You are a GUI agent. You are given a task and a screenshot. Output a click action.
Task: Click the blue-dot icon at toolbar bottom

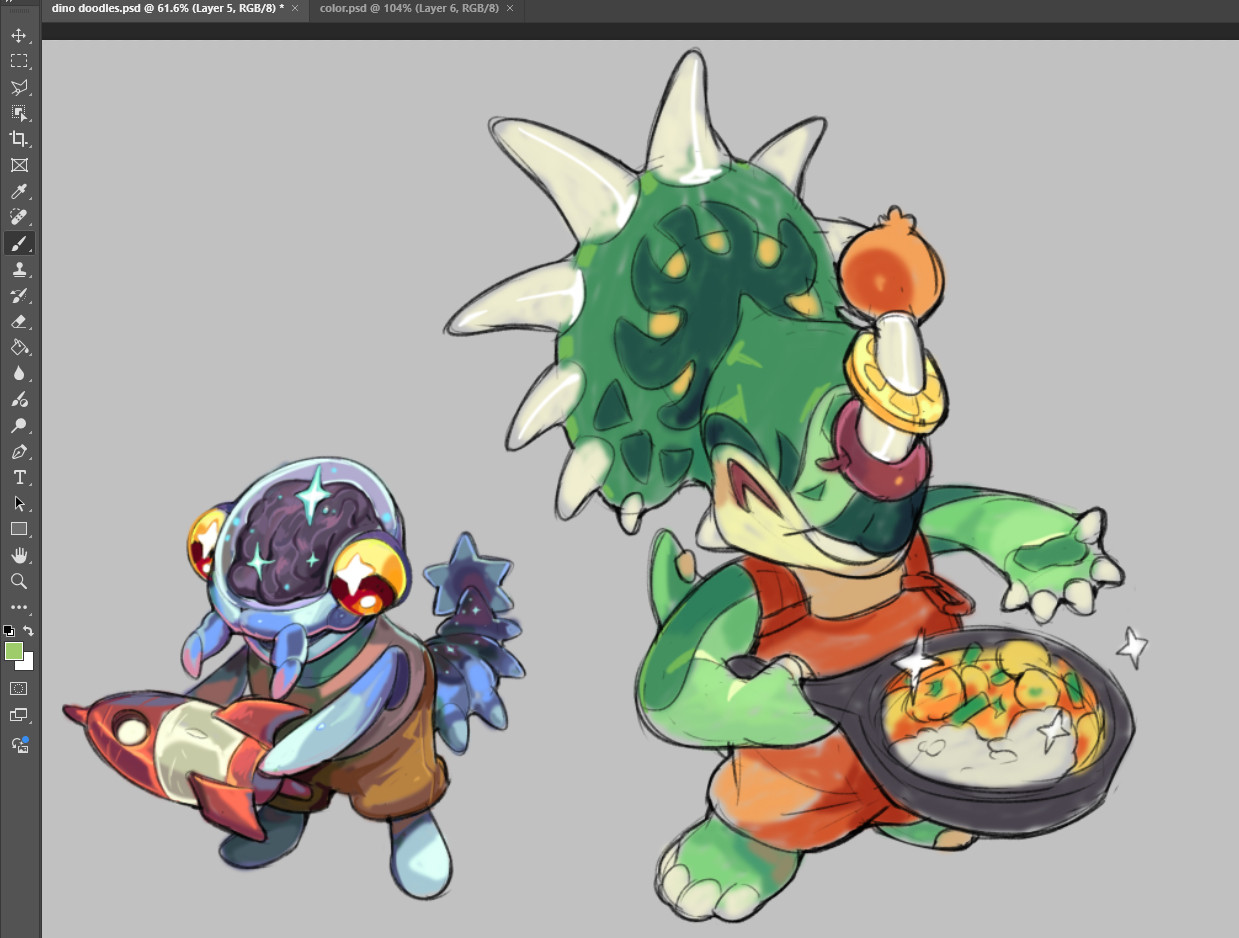coord(19,744)
